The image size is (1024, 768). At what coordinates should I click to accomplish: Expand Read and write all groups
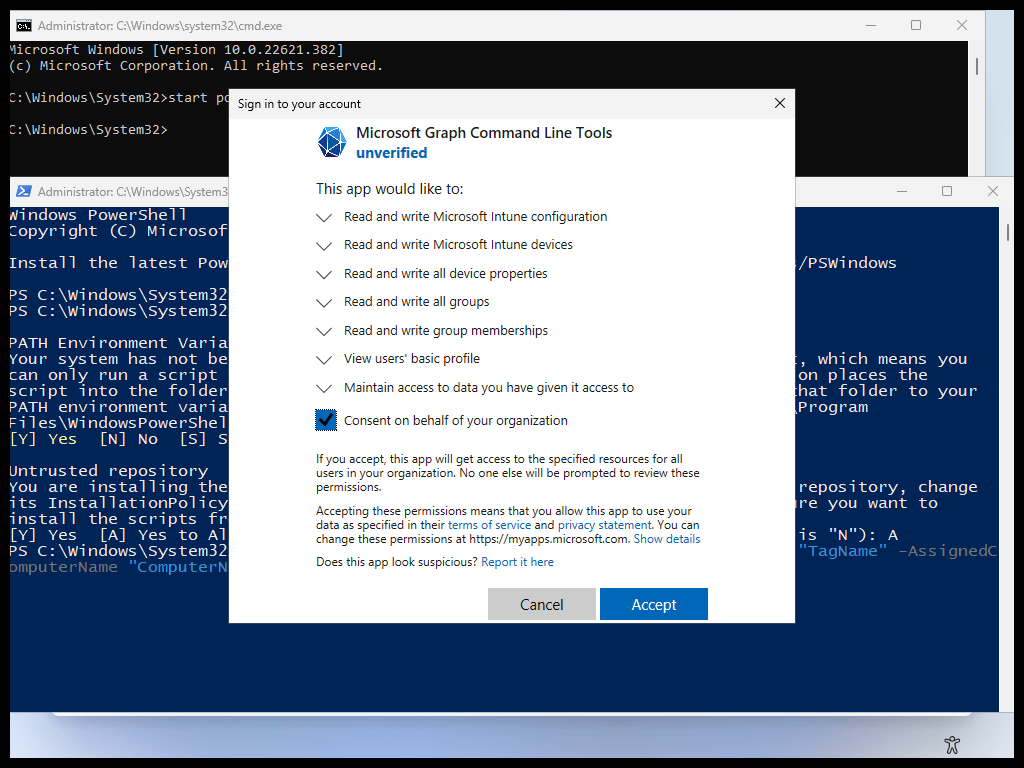coord(323,302)
